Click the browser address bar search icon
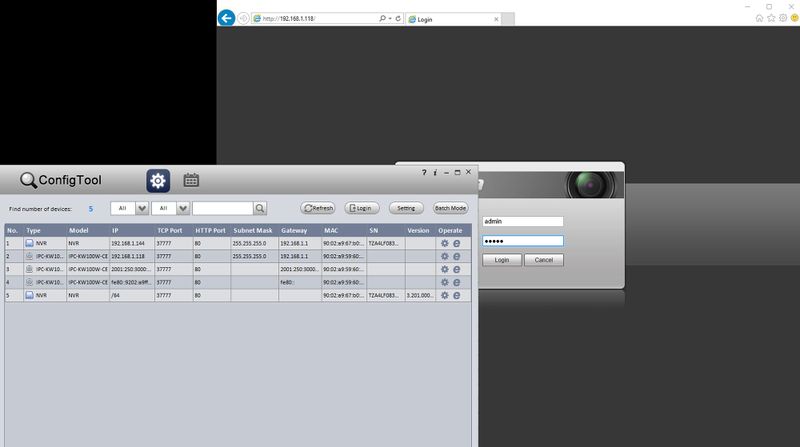 point(382,18)
